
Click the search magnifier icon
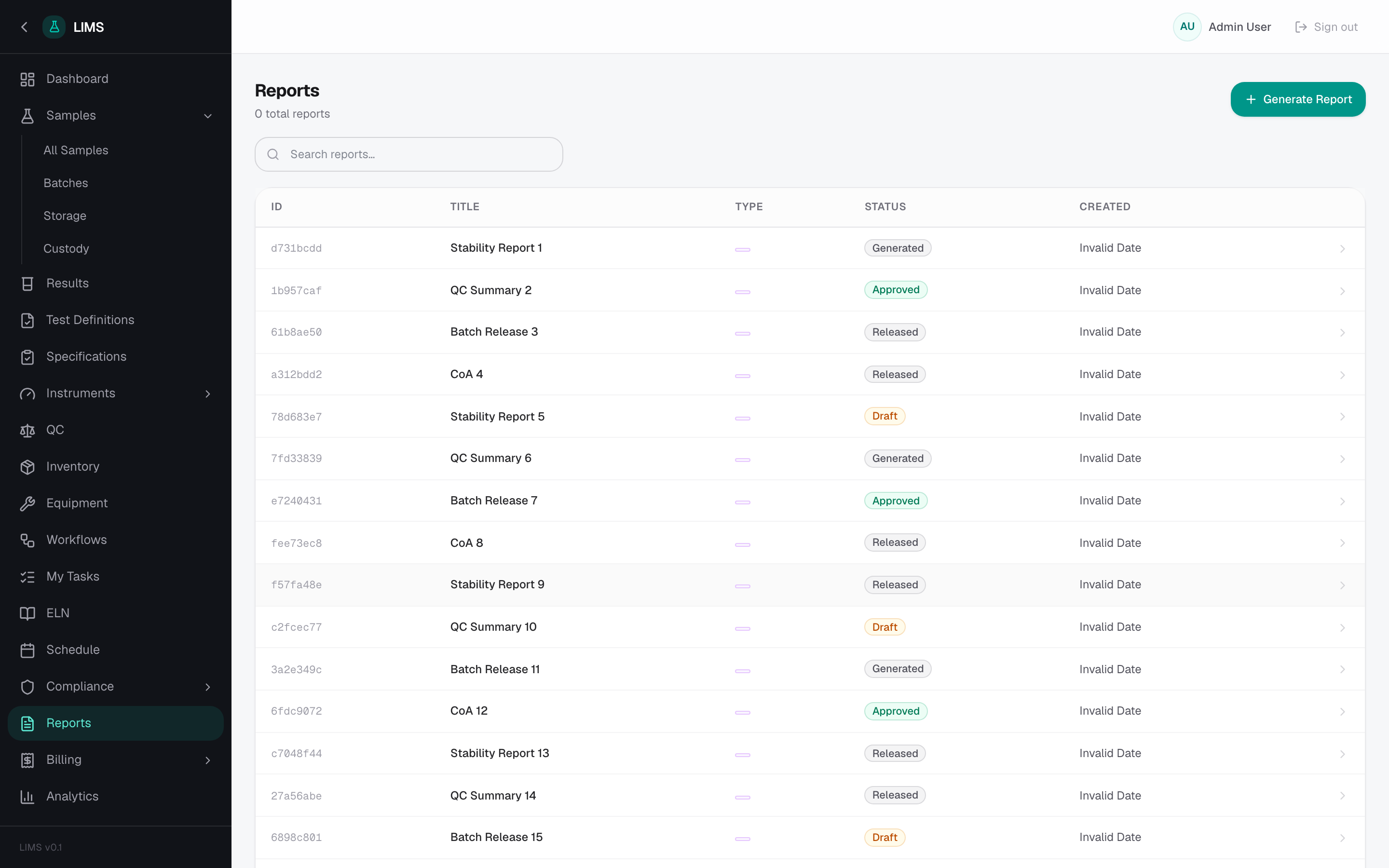pos(273,154)
